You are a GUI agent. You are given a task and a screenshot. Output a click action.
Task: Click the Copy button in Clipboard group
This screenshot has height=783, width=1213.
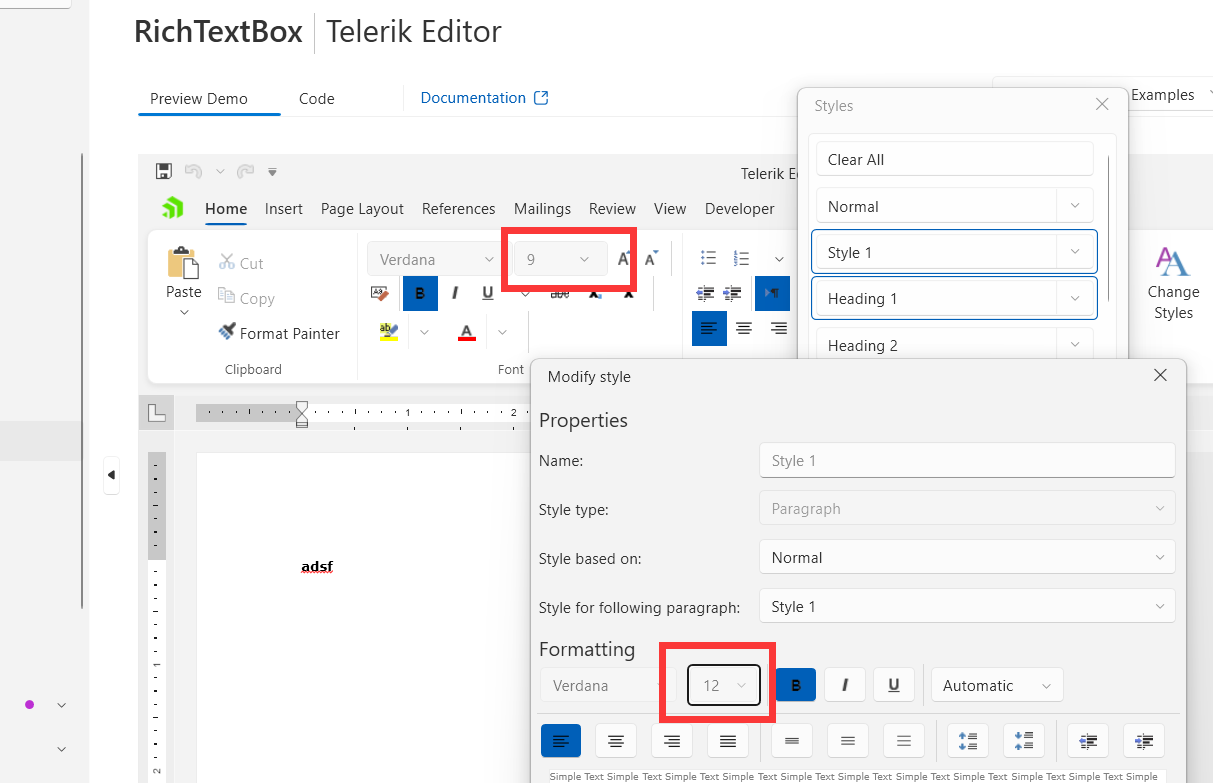pos(246,298)
